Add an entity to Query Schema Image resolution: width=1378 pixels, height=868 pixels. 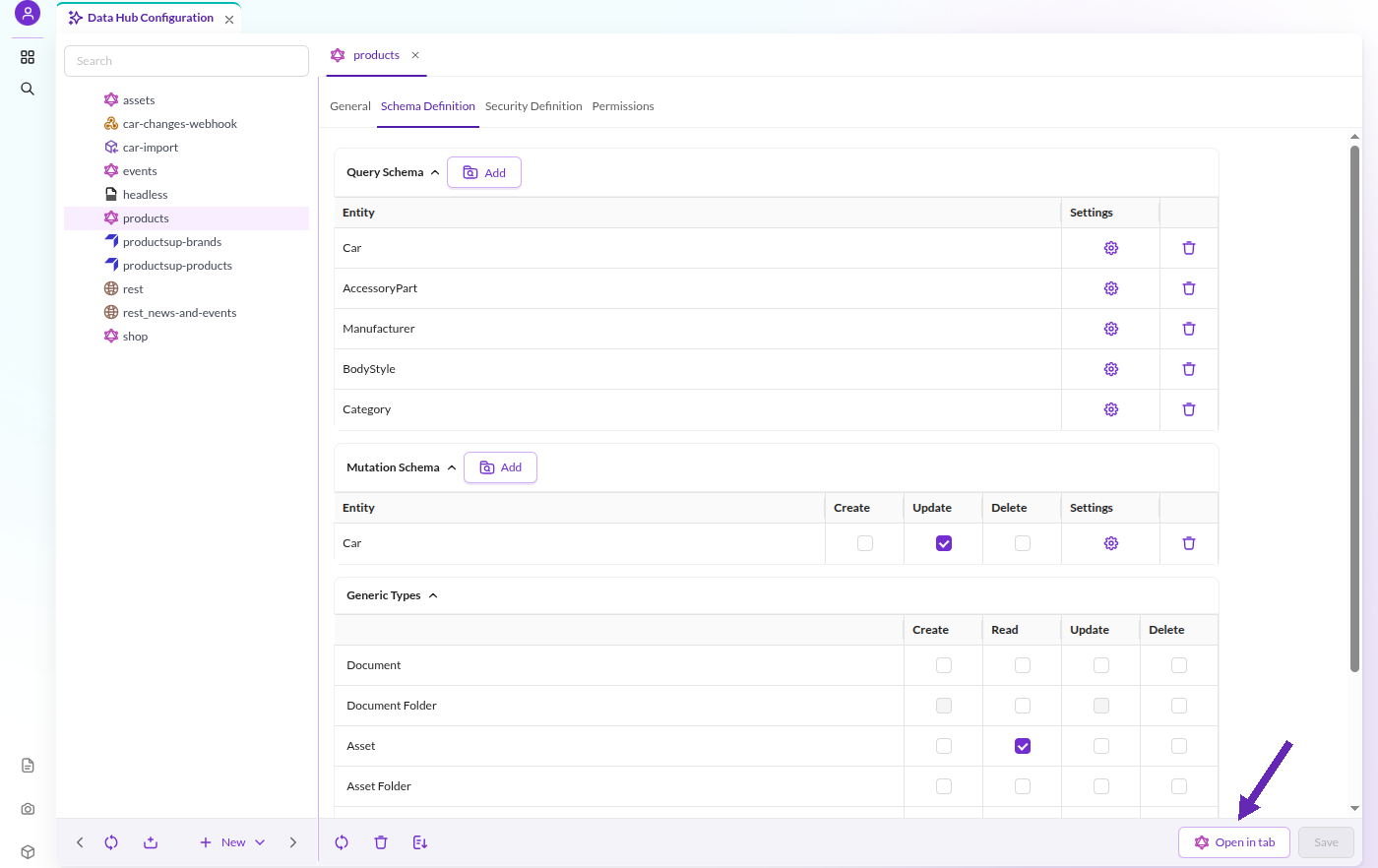coord(484,172)
